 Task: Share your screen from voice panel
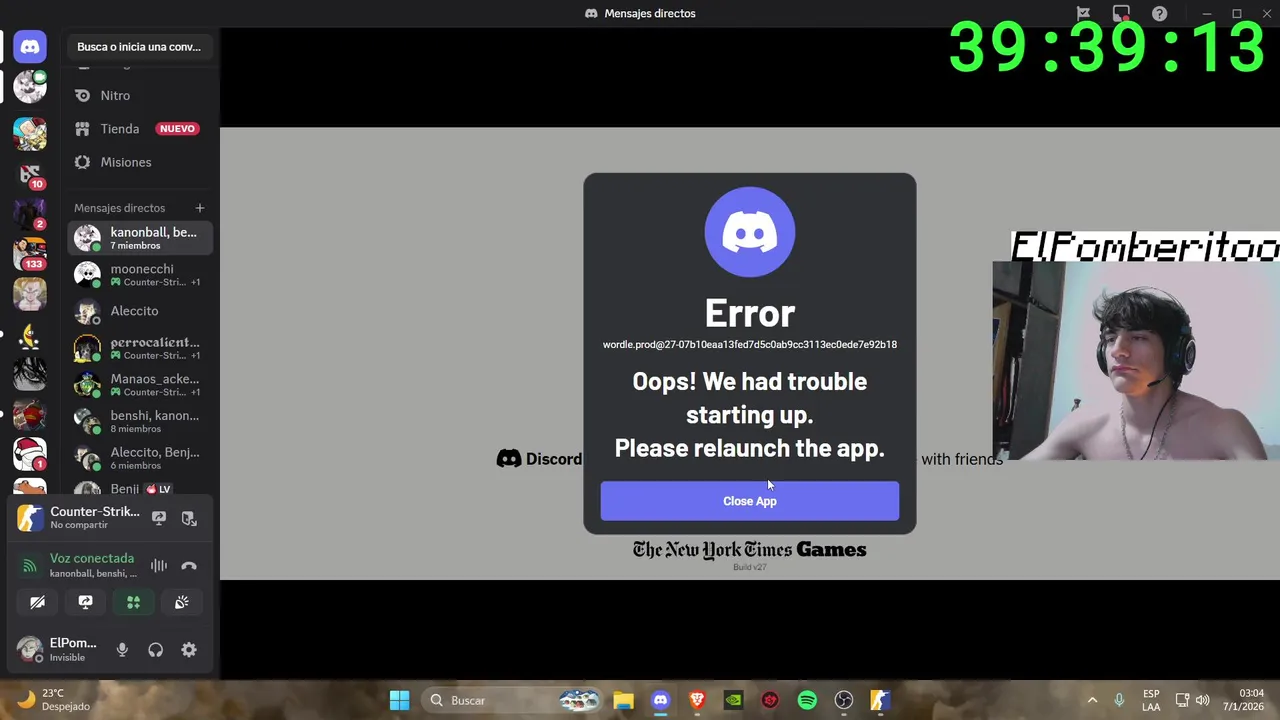[x=85, y=602]
